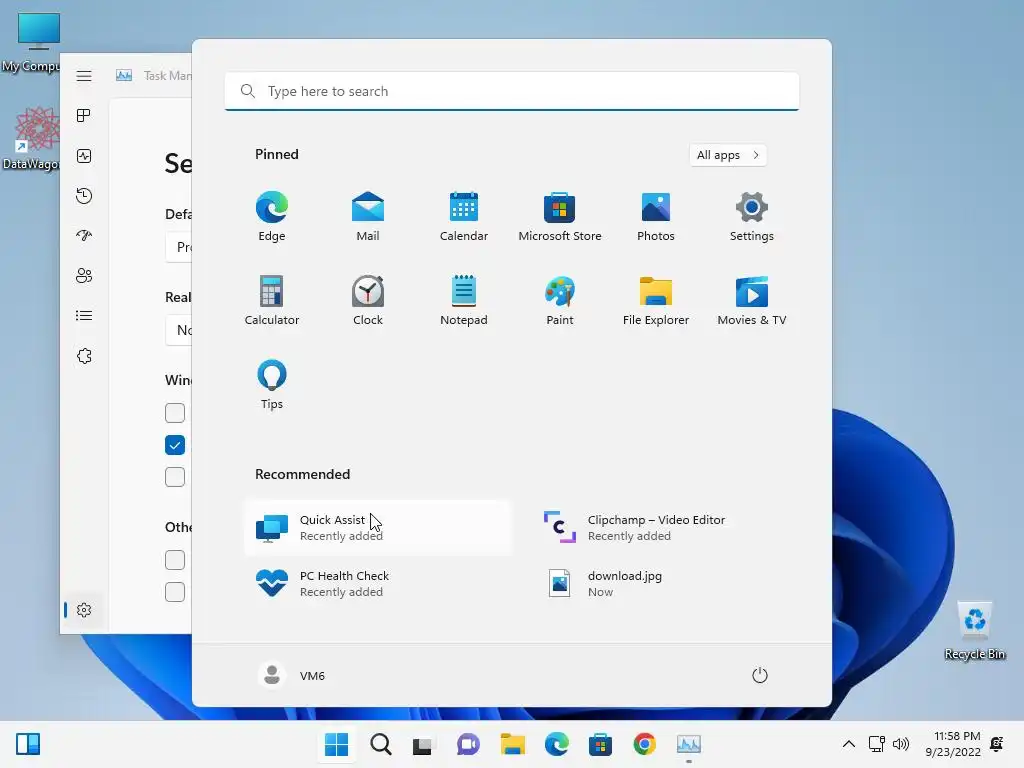Go to Task Manager Startup apps tab
This screenshot has height=768, width=1024.
(84, 236)
